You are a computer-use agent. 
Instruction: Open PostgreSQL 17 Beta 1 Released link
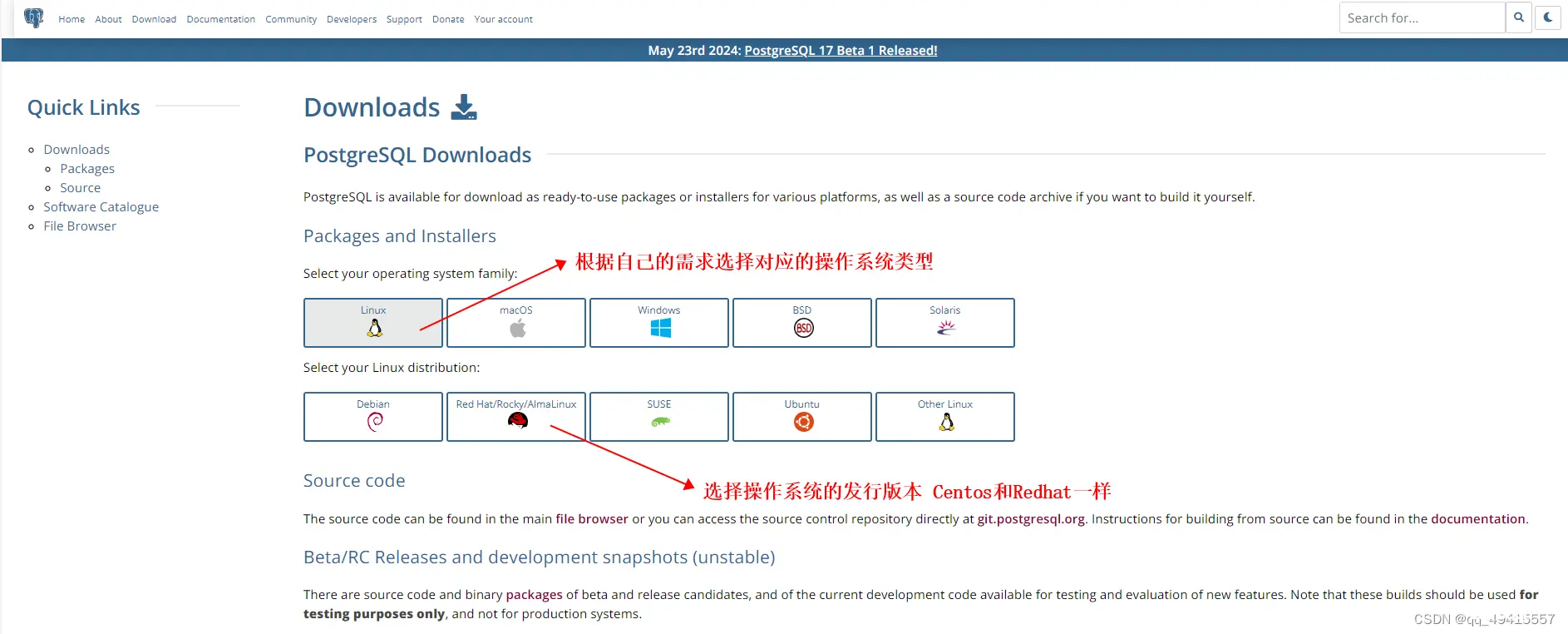point(841,51)
